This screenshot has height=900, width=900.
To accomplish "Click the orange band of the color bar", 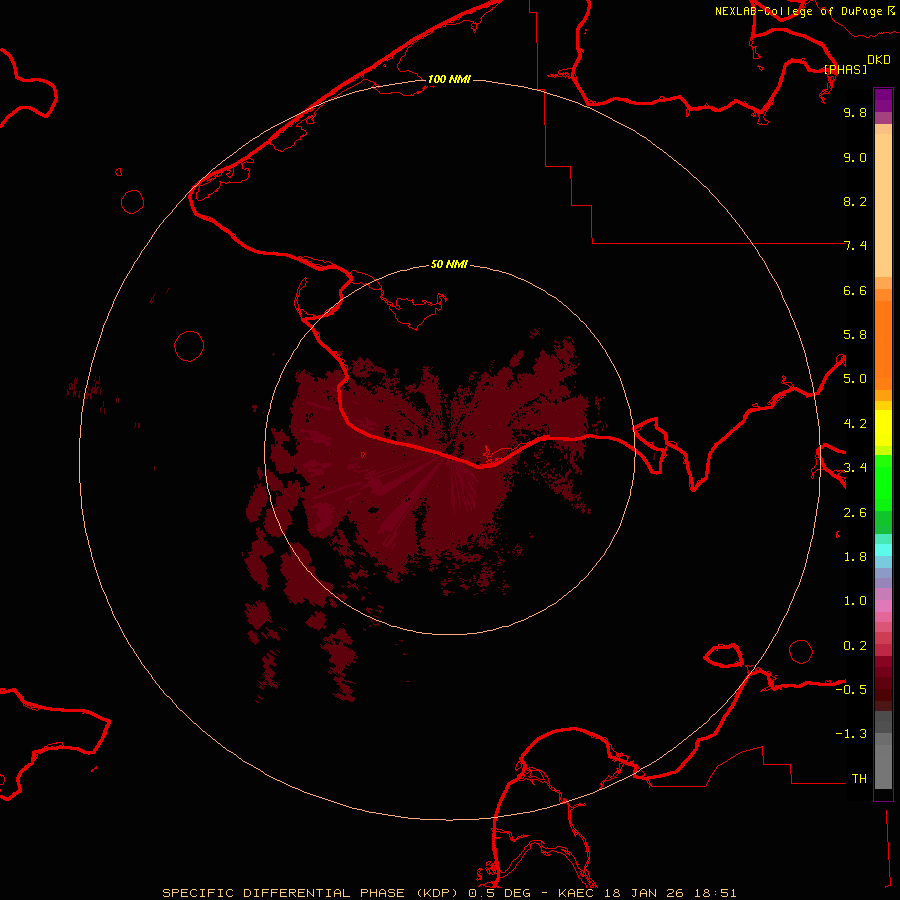I will click(883, 344).
